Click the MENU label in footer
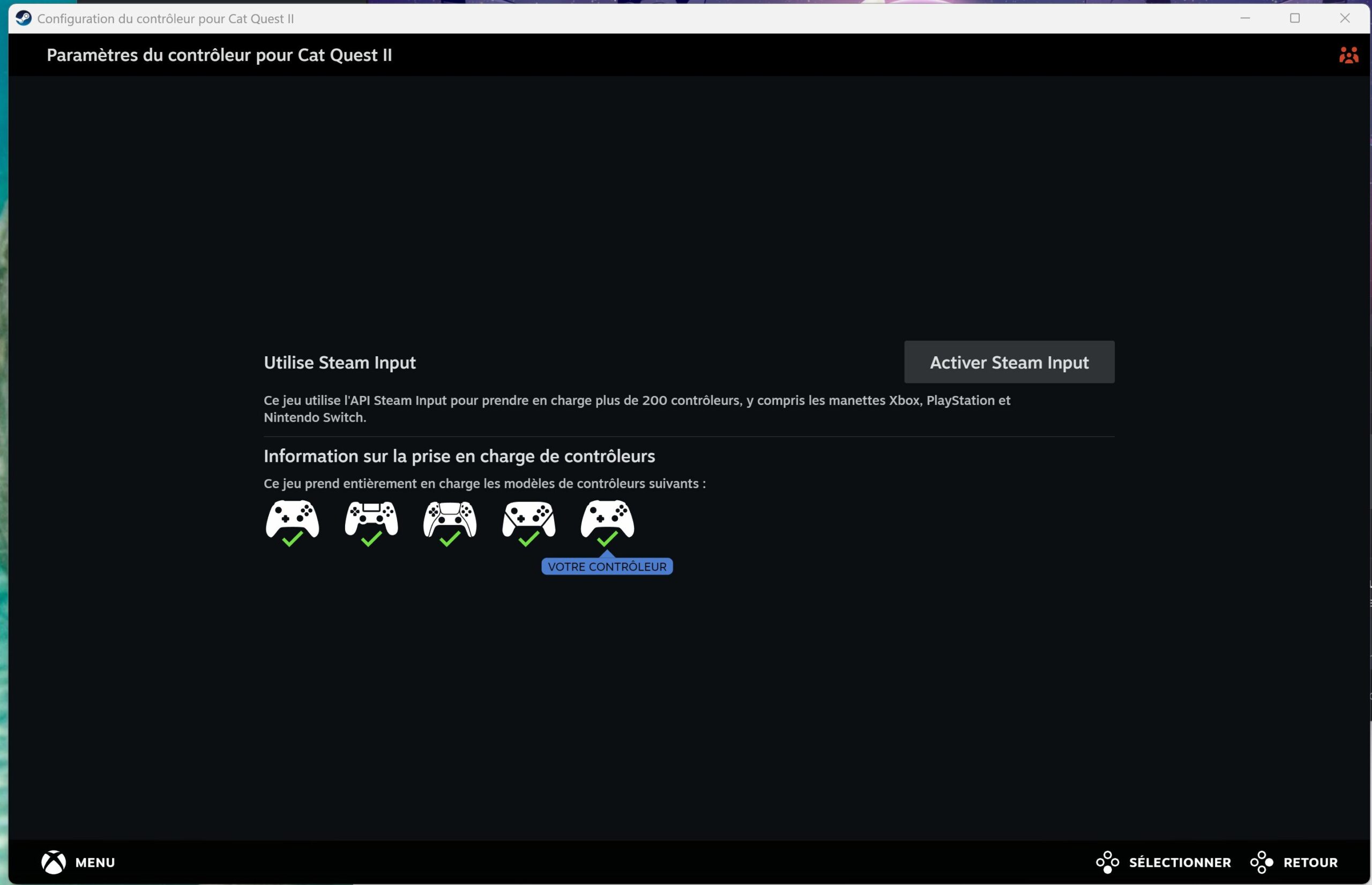 [x=95, y=862]
